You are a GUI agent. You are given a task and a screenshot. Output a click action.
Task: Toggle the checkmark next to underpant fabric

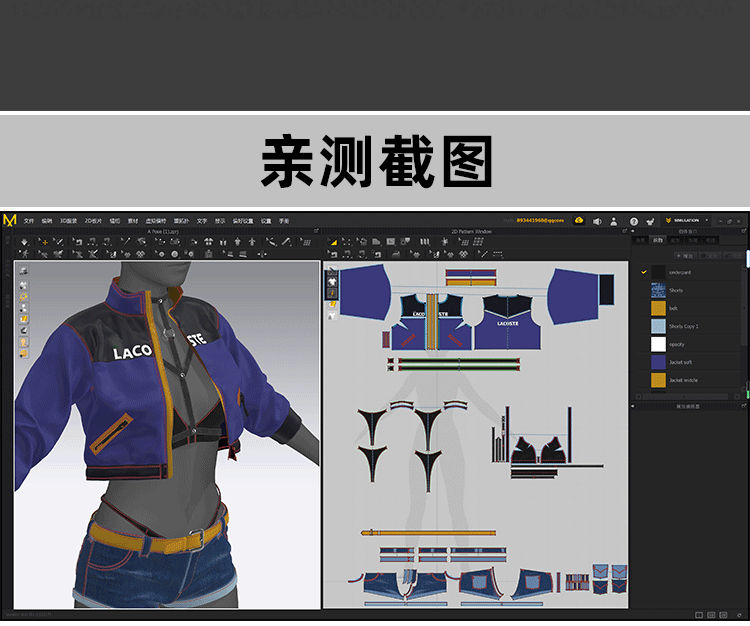[643, 272]
